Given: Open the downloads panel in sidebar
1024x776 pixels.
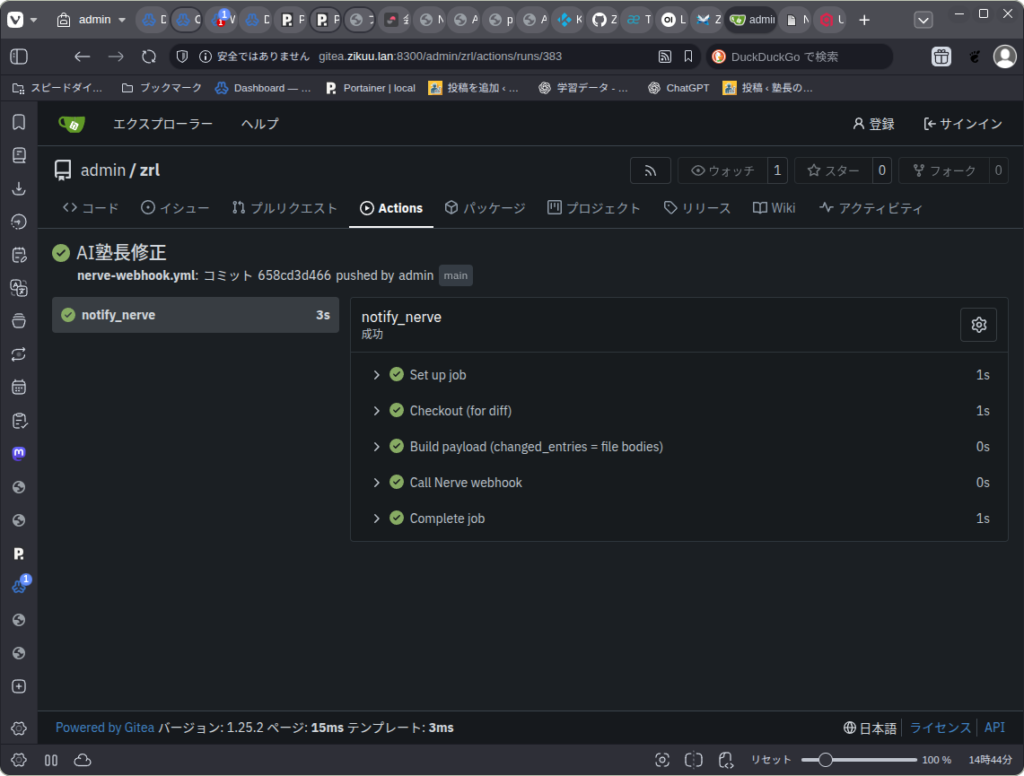Looking at the screenshot, I should coord(18,188).
